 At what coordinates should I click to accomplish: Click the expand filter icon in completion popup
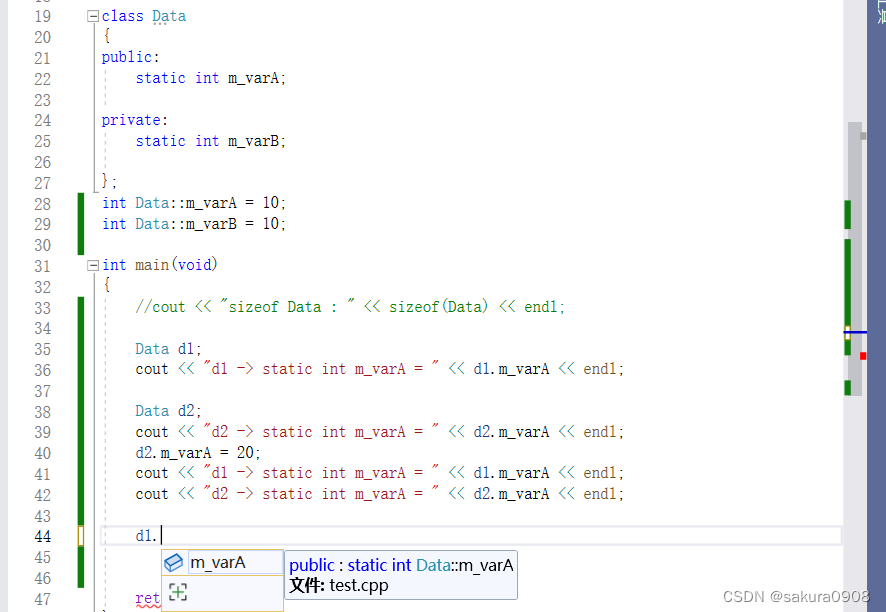pos(178,592)
